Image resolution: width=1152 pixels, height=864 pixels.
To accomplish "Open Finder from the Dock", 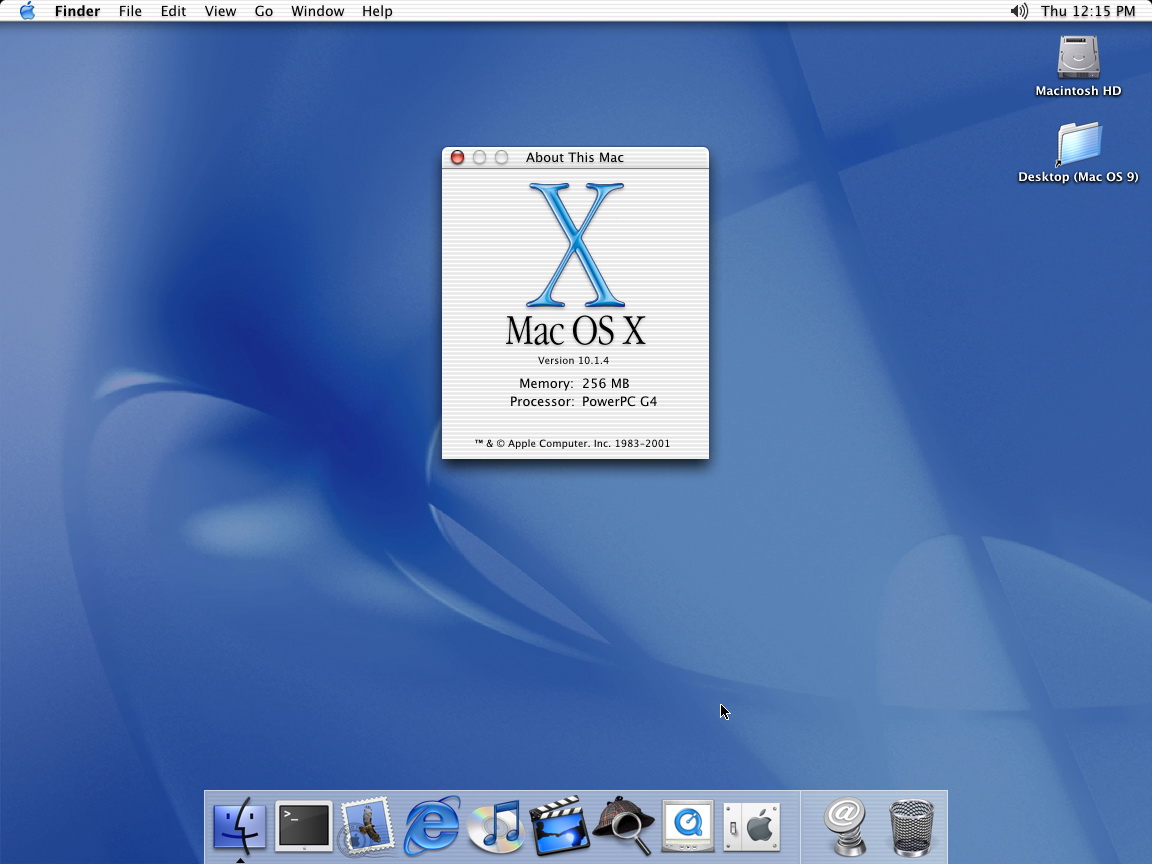I will [240, 826].
